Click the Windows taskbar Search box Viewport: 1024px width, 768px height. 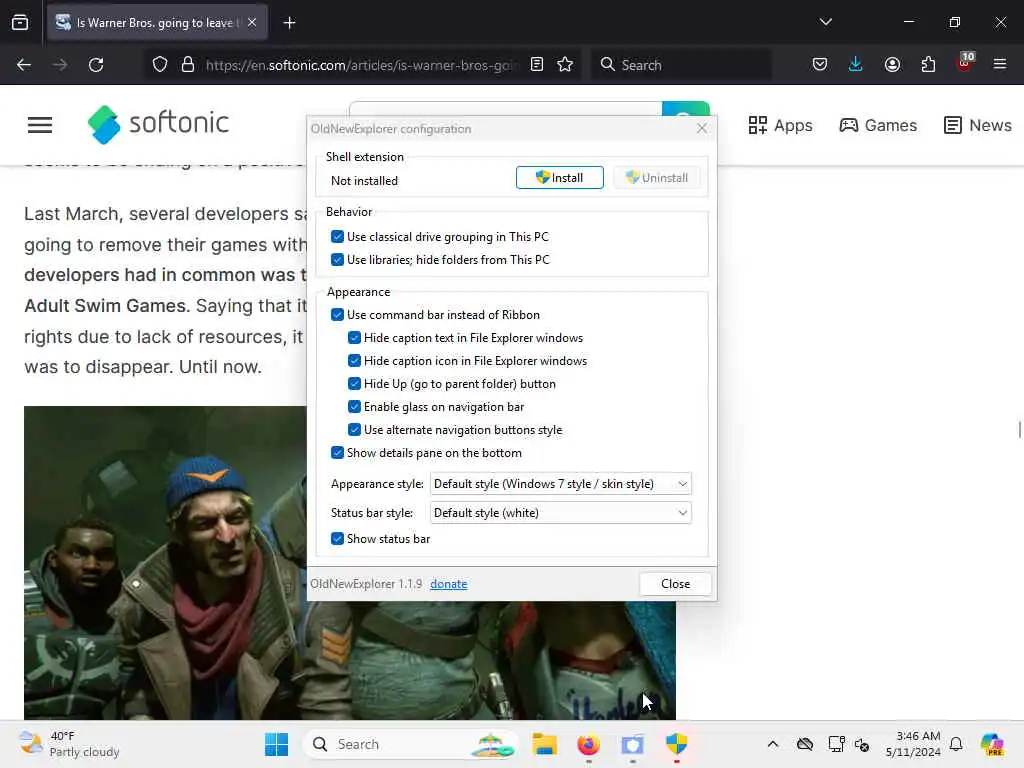point(411,744)
